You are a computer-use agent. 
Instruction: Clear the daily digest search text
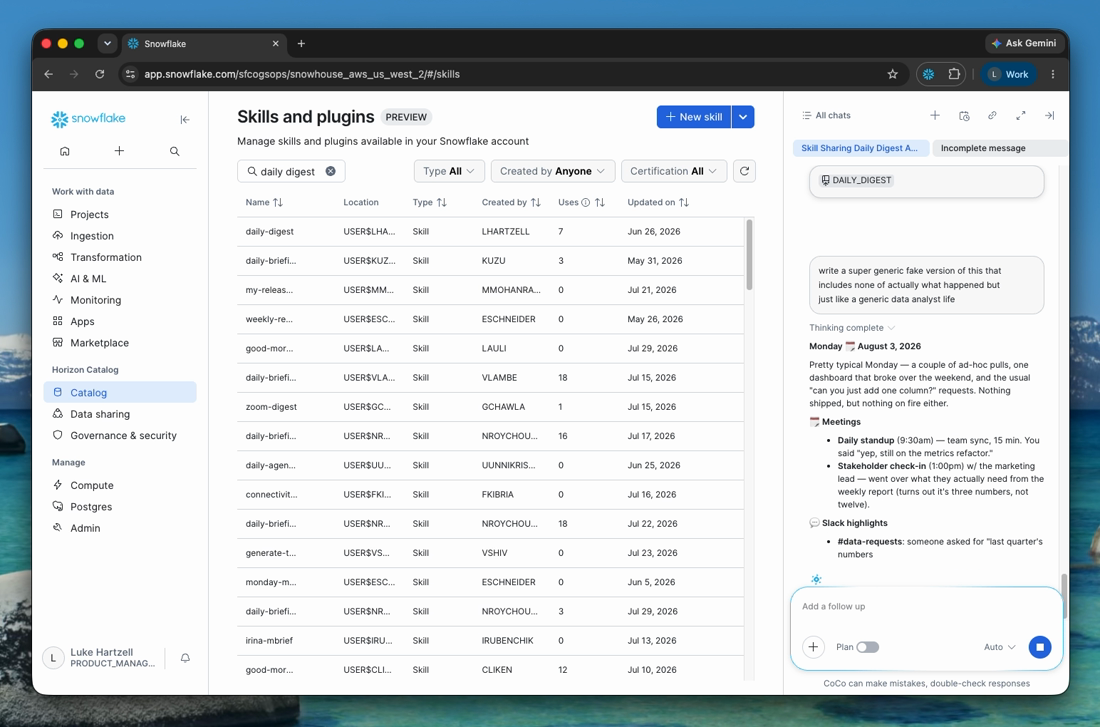(330, 171)
